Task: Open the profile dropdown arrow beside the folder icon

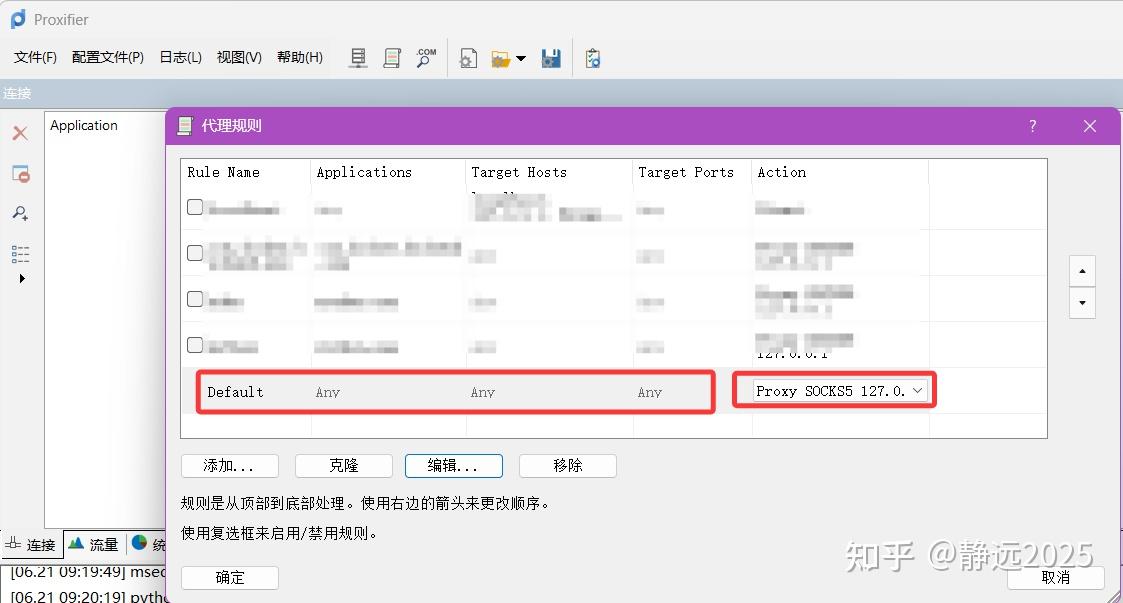Action: click(x=519, y=58)
